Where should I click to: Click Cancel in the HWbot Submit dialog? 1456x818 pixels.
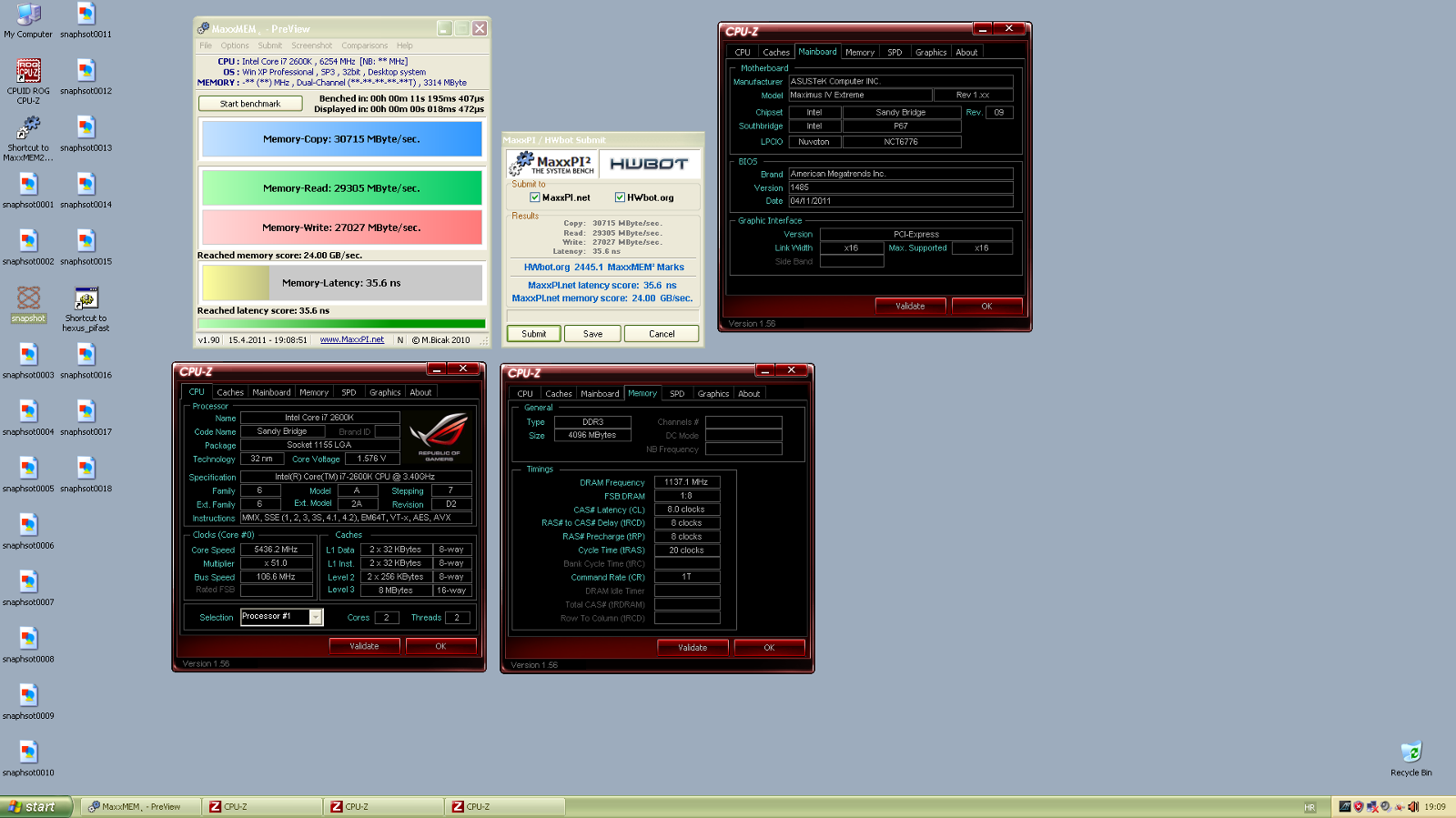point(662,334)
